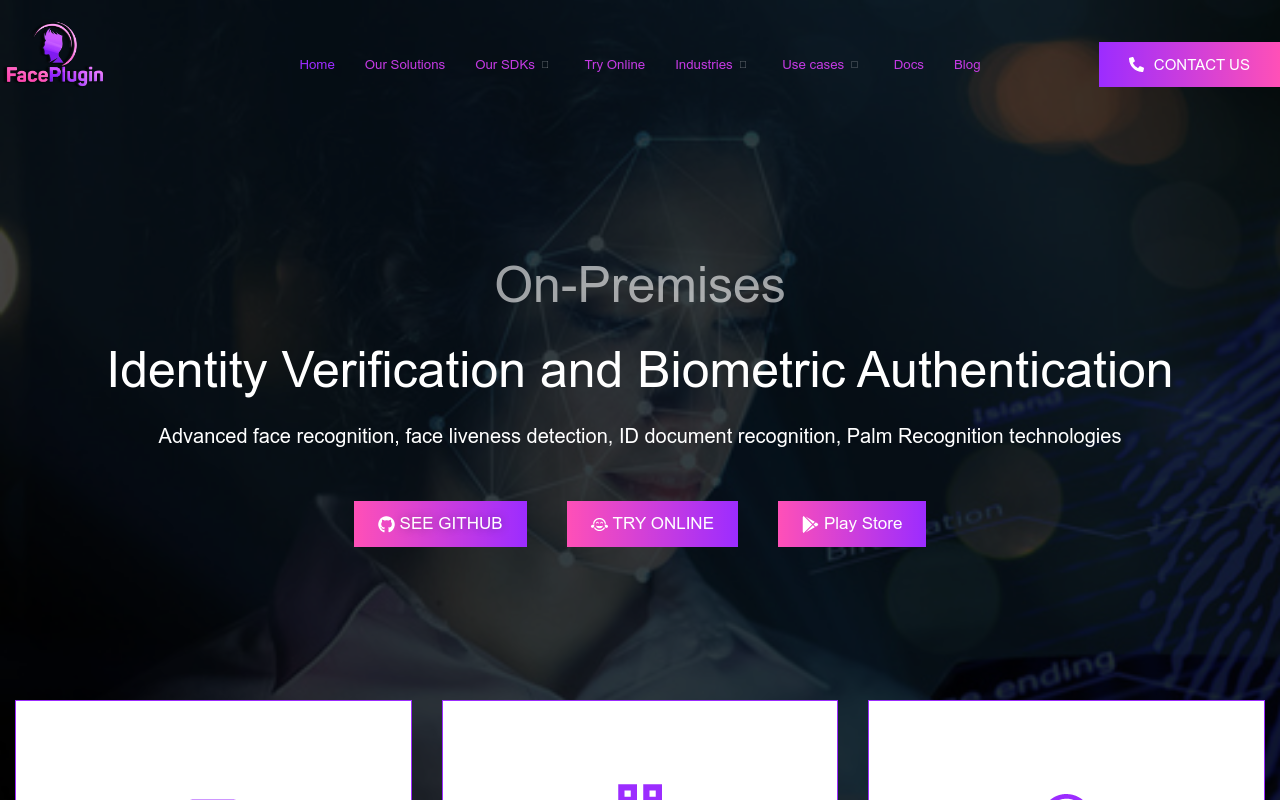Open the Blog navigation link
1280x800 pixels.
tap(967, 64)
